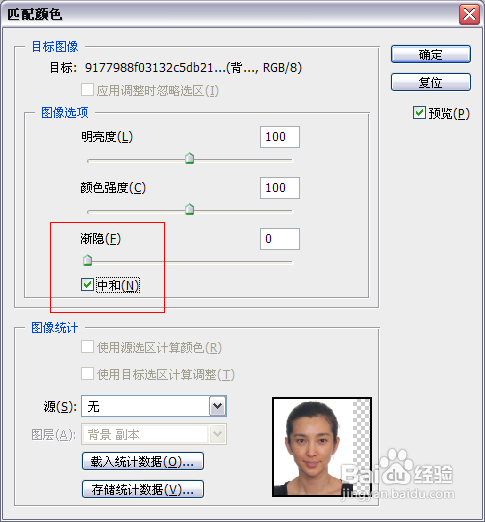Image resolution: width=485 pixels, height=522 pixels.
Task: Click the target file name text
Action: pos(193,68)
